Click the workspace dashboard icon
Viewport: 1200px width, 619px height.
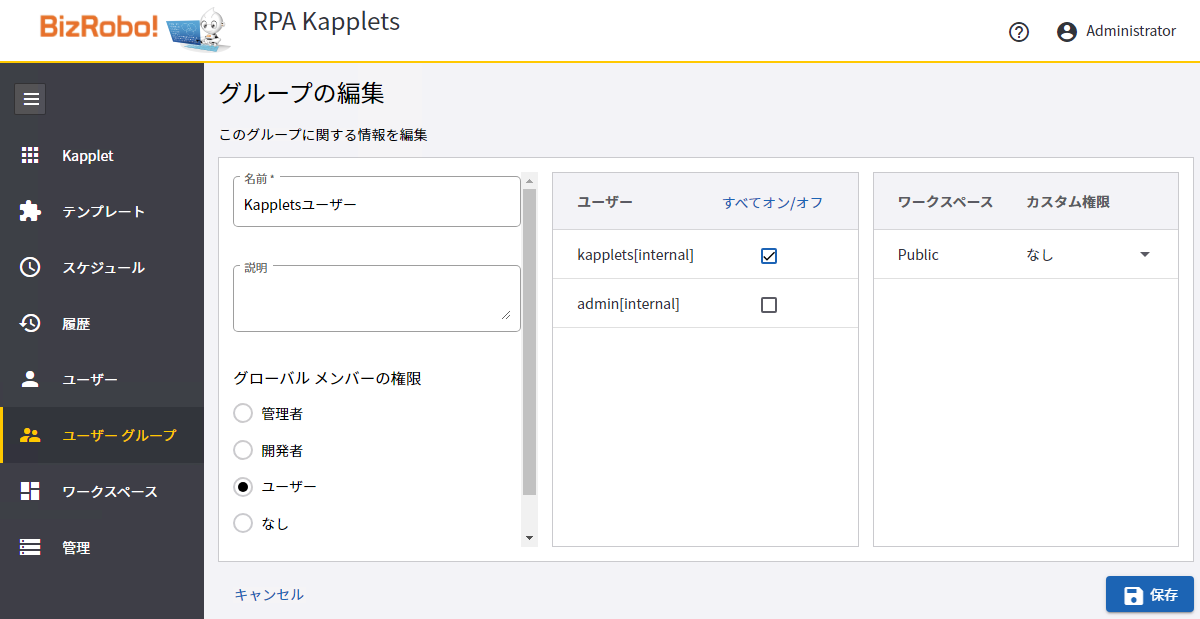(30, 491)
